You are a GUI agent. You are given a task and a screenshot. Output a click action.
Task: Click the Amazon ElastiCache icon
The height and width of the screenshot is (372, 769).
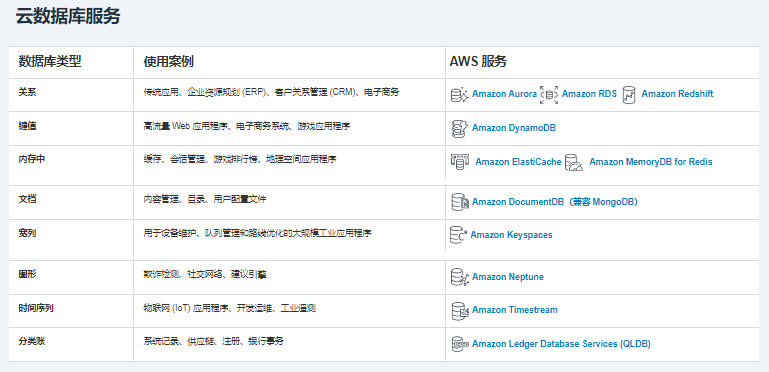click(x=460, y=161)
